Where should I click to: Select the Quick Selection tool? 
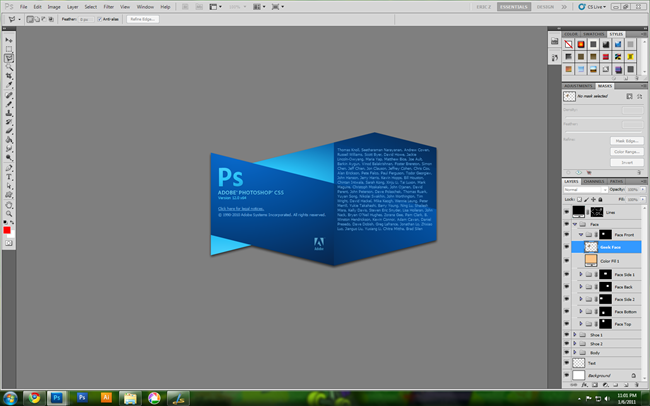click(x=9, y=67)
